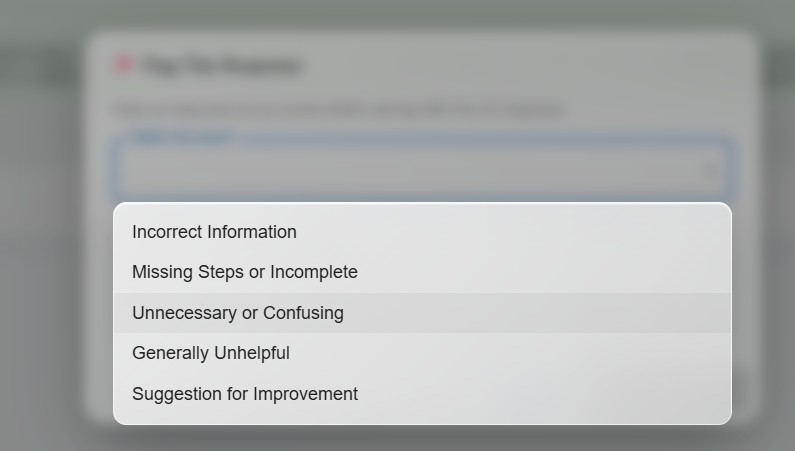The height and width of the screenshot is (451, 795).
Task: Select the "Generally Unhelpful" reason
Action: click(x=211, y=353)
